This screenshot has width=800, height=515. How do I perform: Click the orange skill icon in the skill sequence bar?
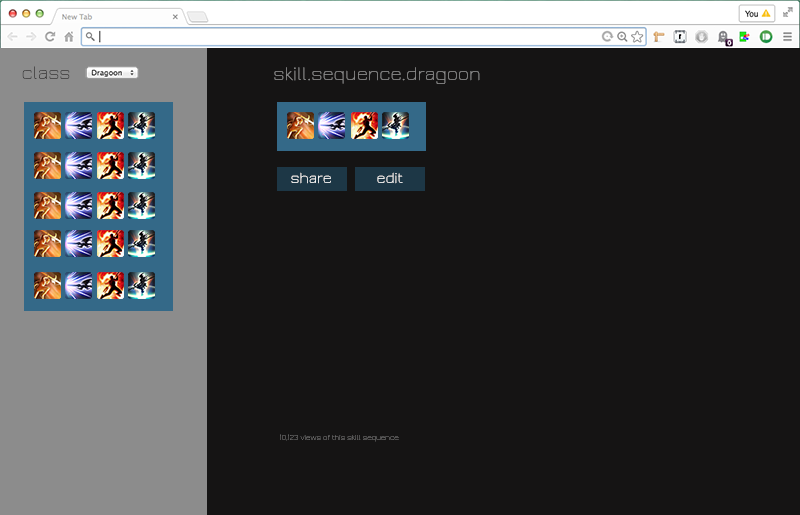[x=301, y=126]
